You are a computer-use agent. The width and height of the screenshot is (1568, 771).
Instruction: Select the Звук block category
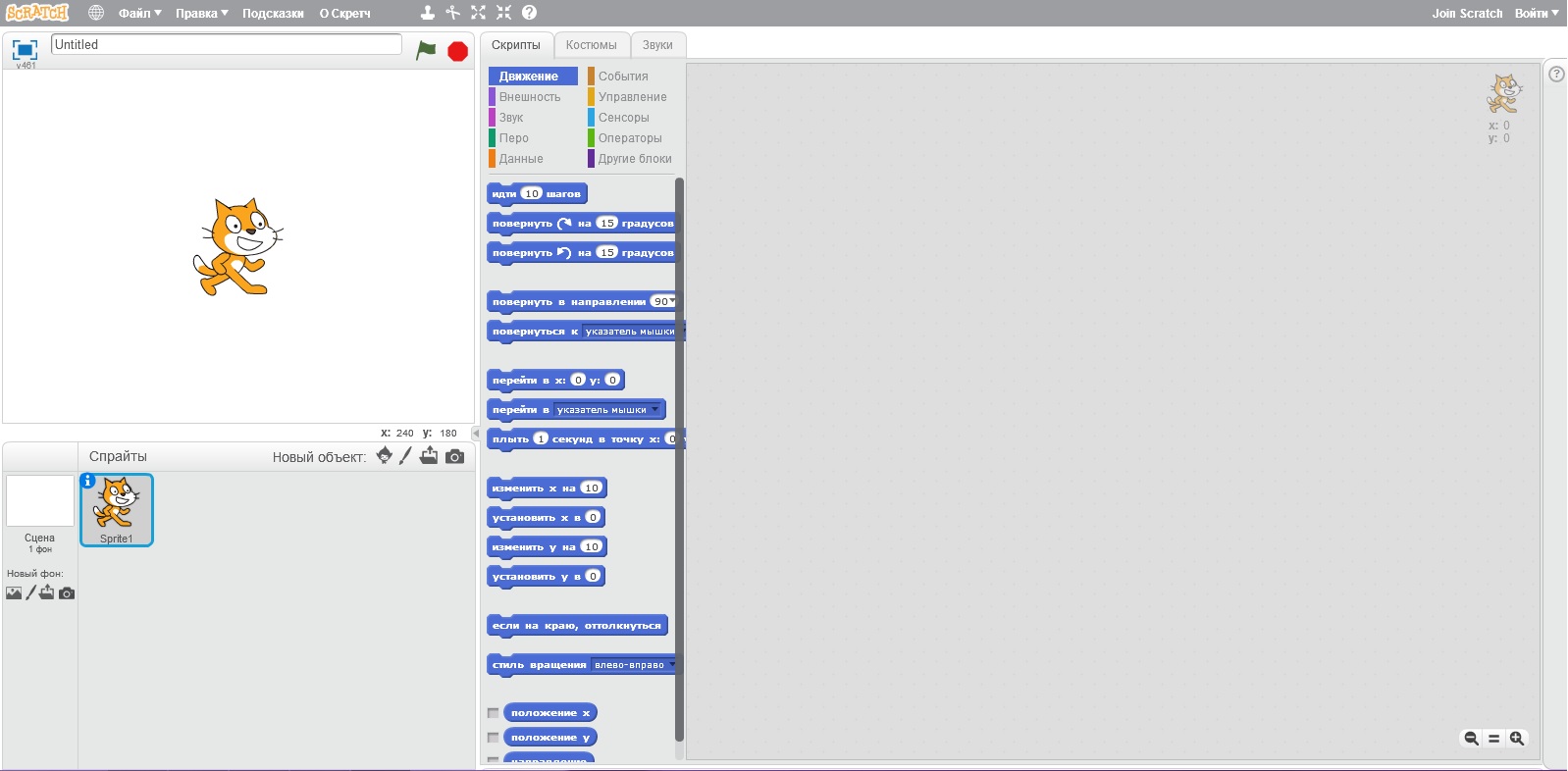tap(533, 118)
